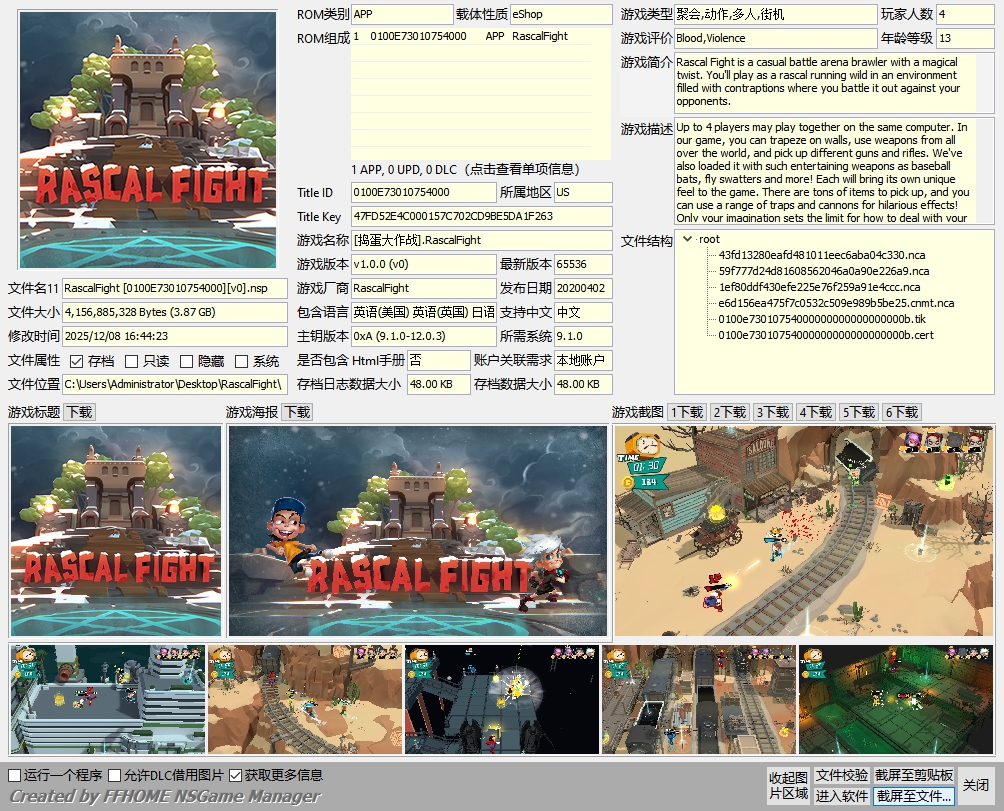The height and width of the screenshot is (811, 1004).
Task: Select the green sewer screenshot thumbnail
Action: point(895,699)
